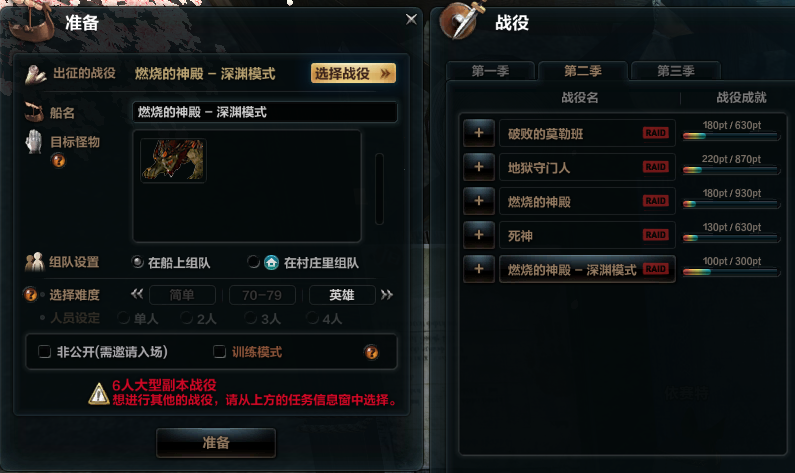
Task: Enable the 训练模式 checkbox
Action: (x=220, y=352)
